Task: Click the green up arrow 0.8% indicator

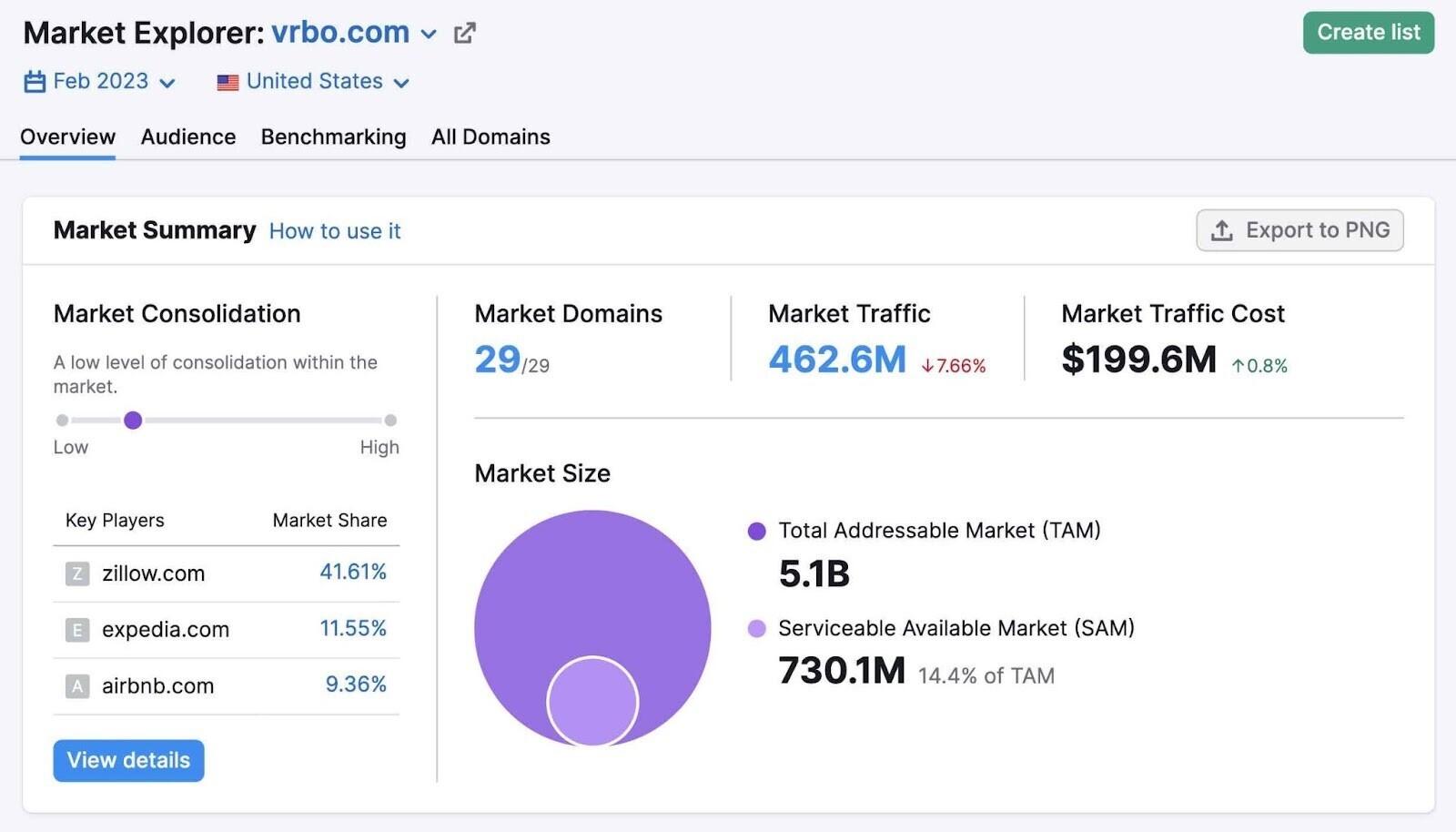Action: (x=1259, y=366)
